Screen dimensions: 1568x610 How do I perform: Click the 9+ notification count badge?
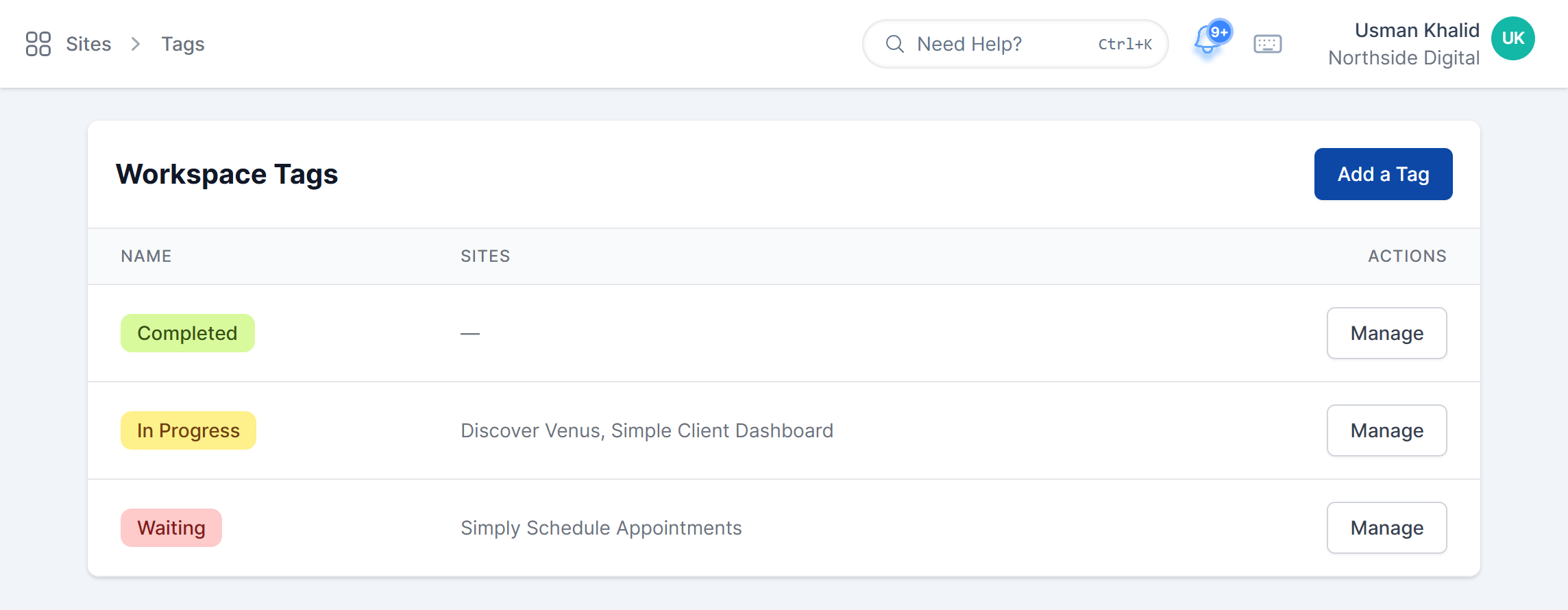pyautogui.click(x=1219, y=32)
